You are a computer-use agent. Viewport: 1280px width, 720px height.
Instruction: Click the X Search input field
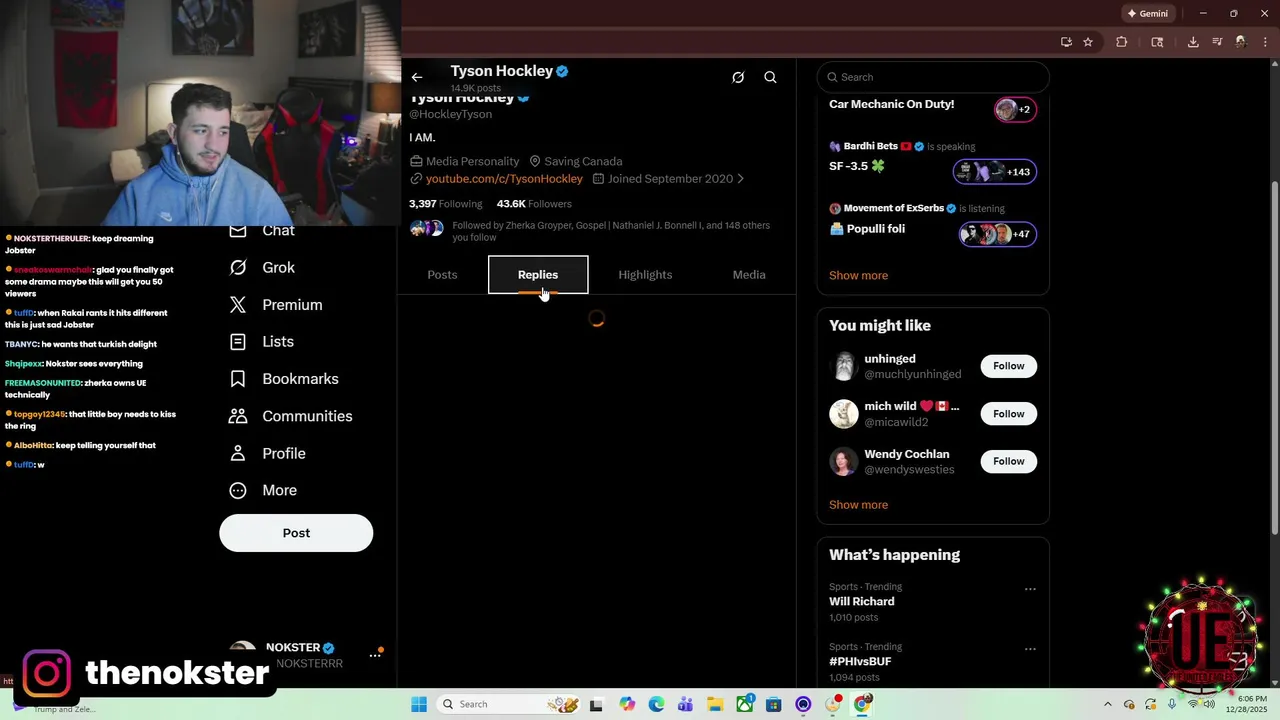933,77
